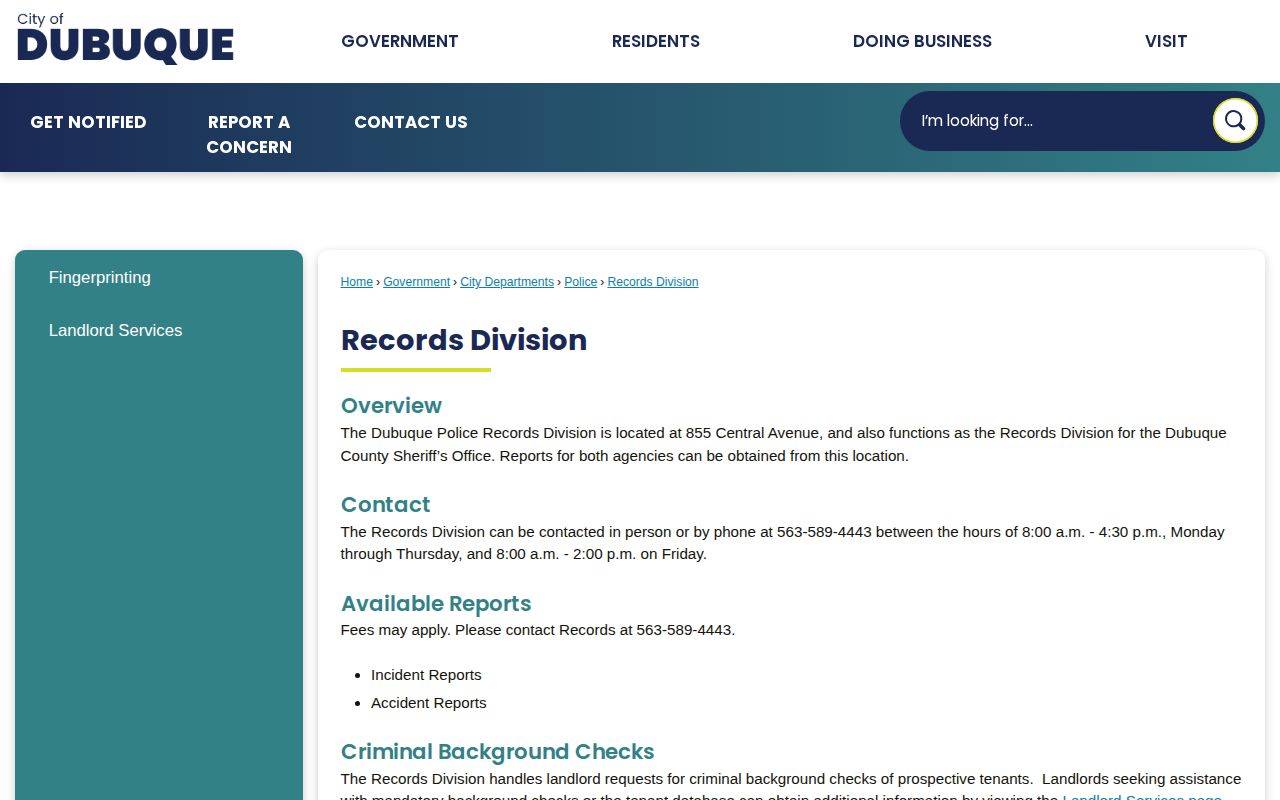Click the Criminal Background Checks heading
Screen dimensions: 1280x800
pos(498,751)
